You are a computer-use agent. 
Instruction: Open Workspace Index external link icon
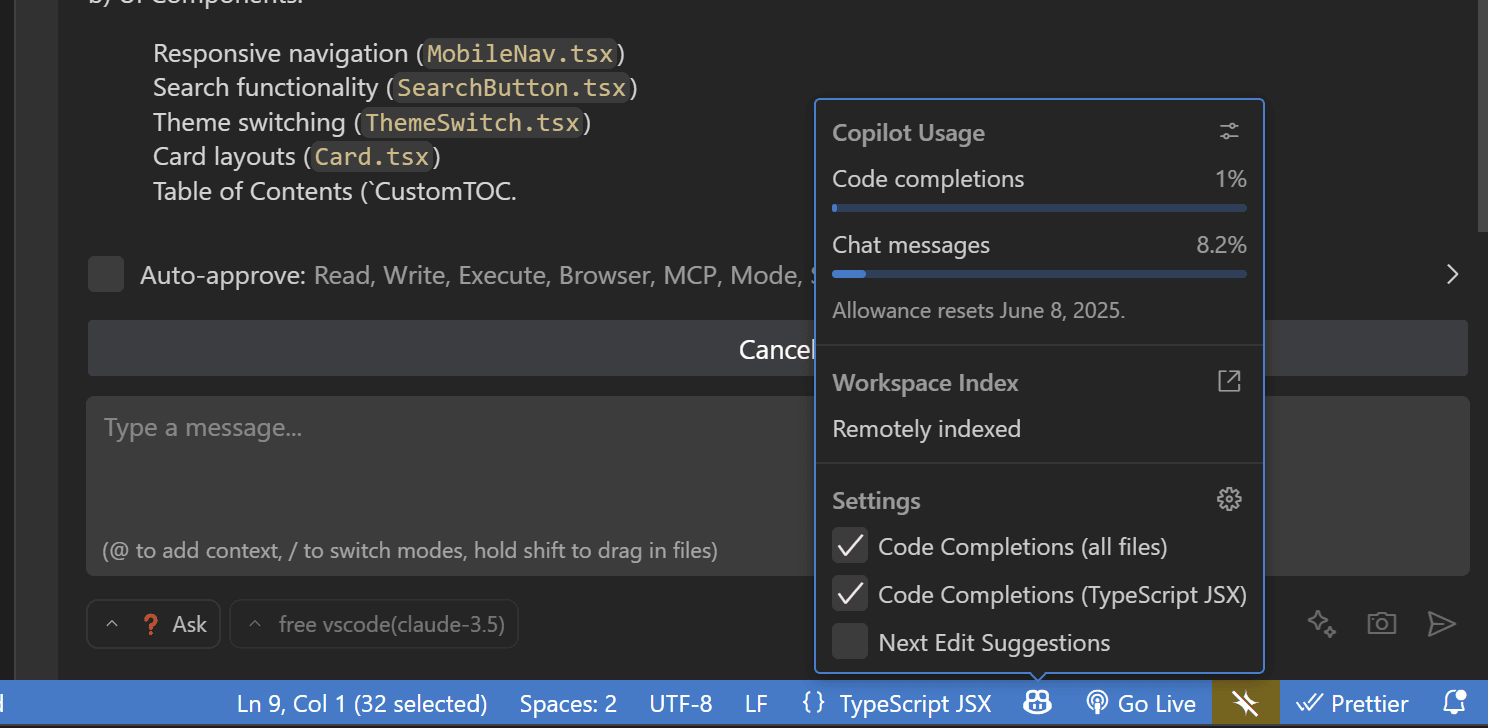1229,381
